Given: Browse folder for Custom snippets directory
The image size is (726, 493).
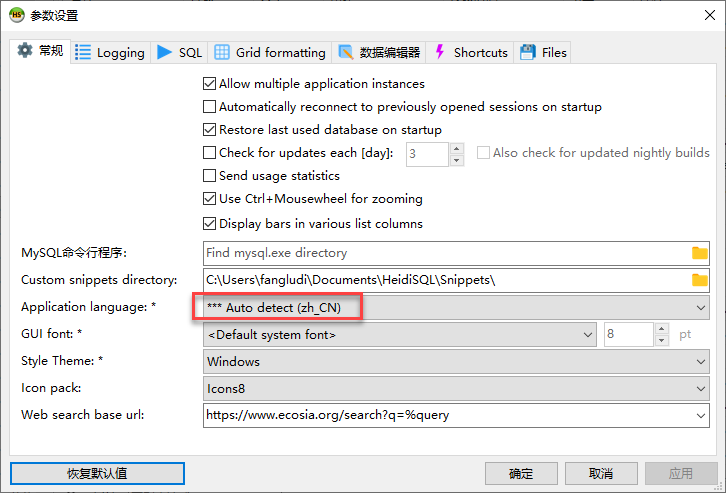Looking at the screenshot, I should point(700,280).
